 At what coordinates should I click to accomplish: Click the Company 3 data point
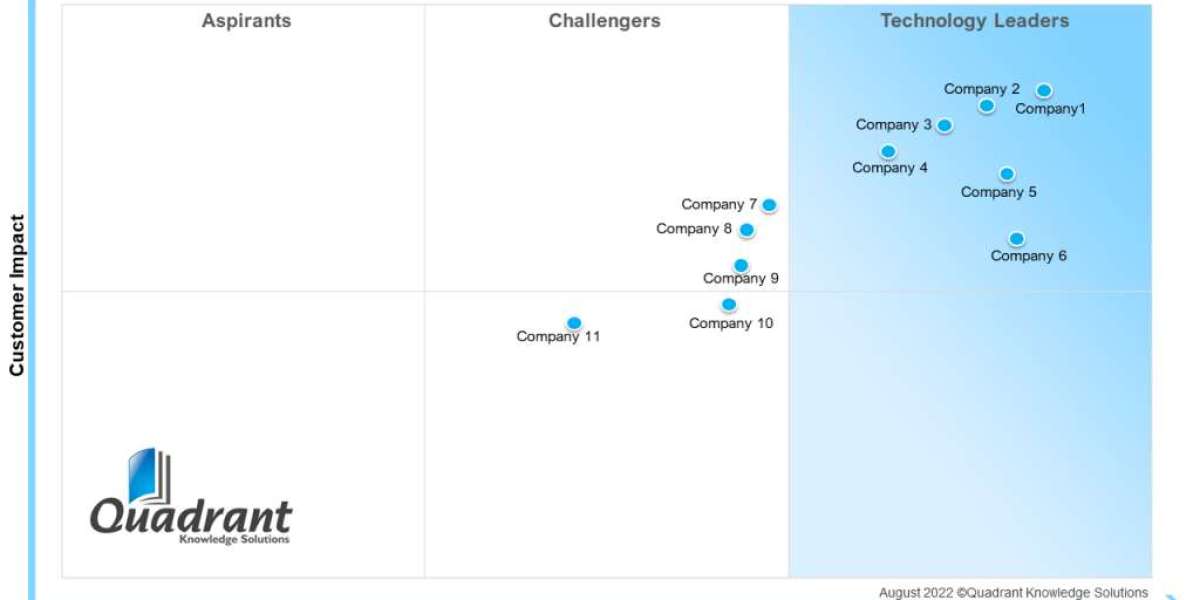pos(944,125)
